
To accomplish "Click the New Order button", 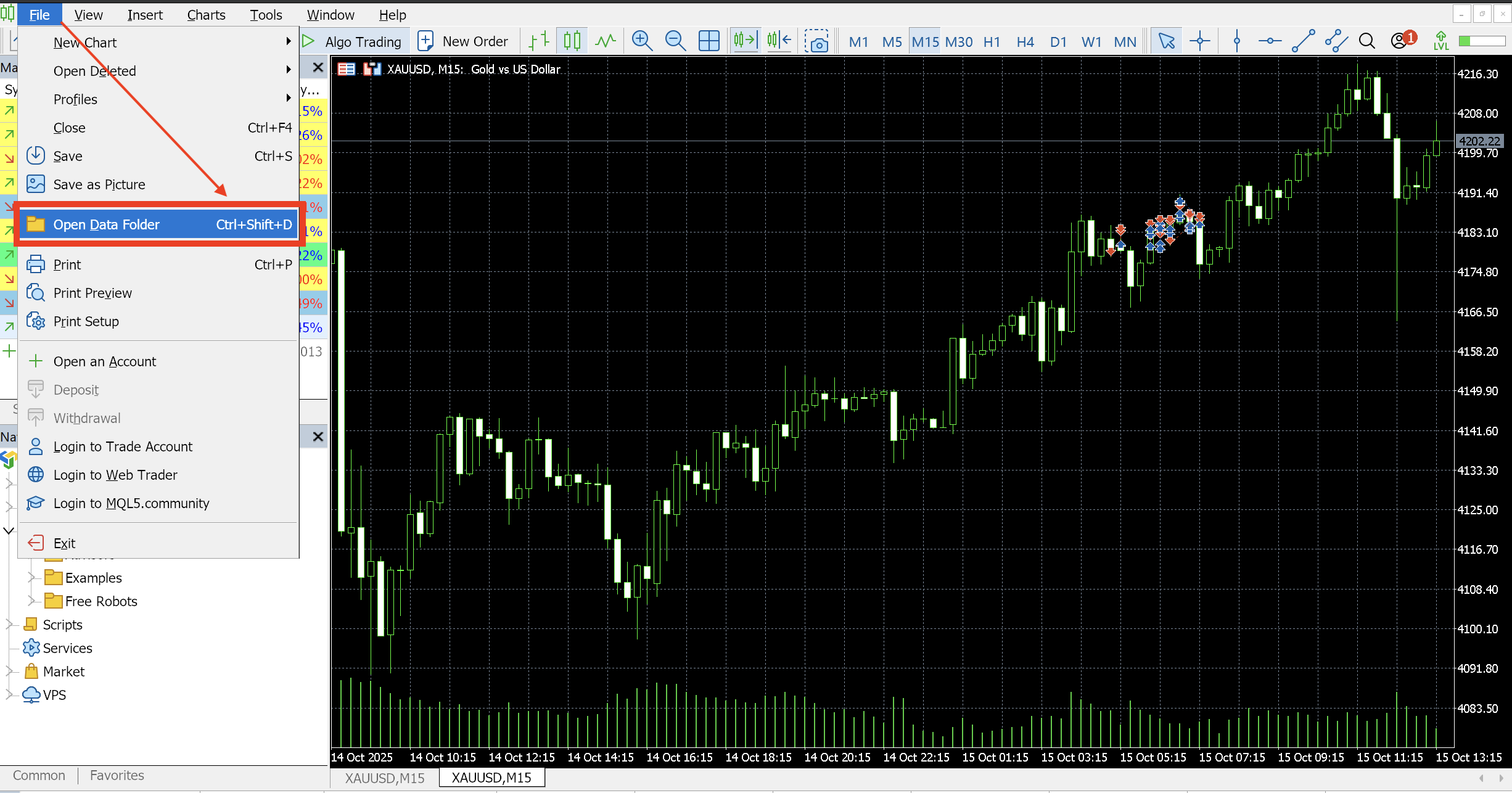I will click(463, 41).
